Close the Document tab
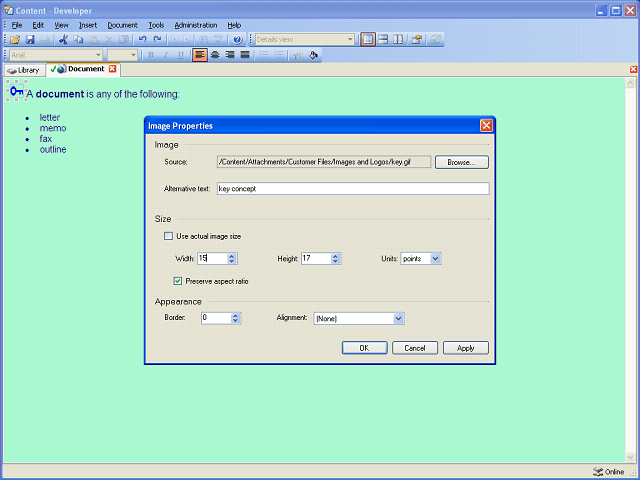640x480 pixels. point(112,69)
